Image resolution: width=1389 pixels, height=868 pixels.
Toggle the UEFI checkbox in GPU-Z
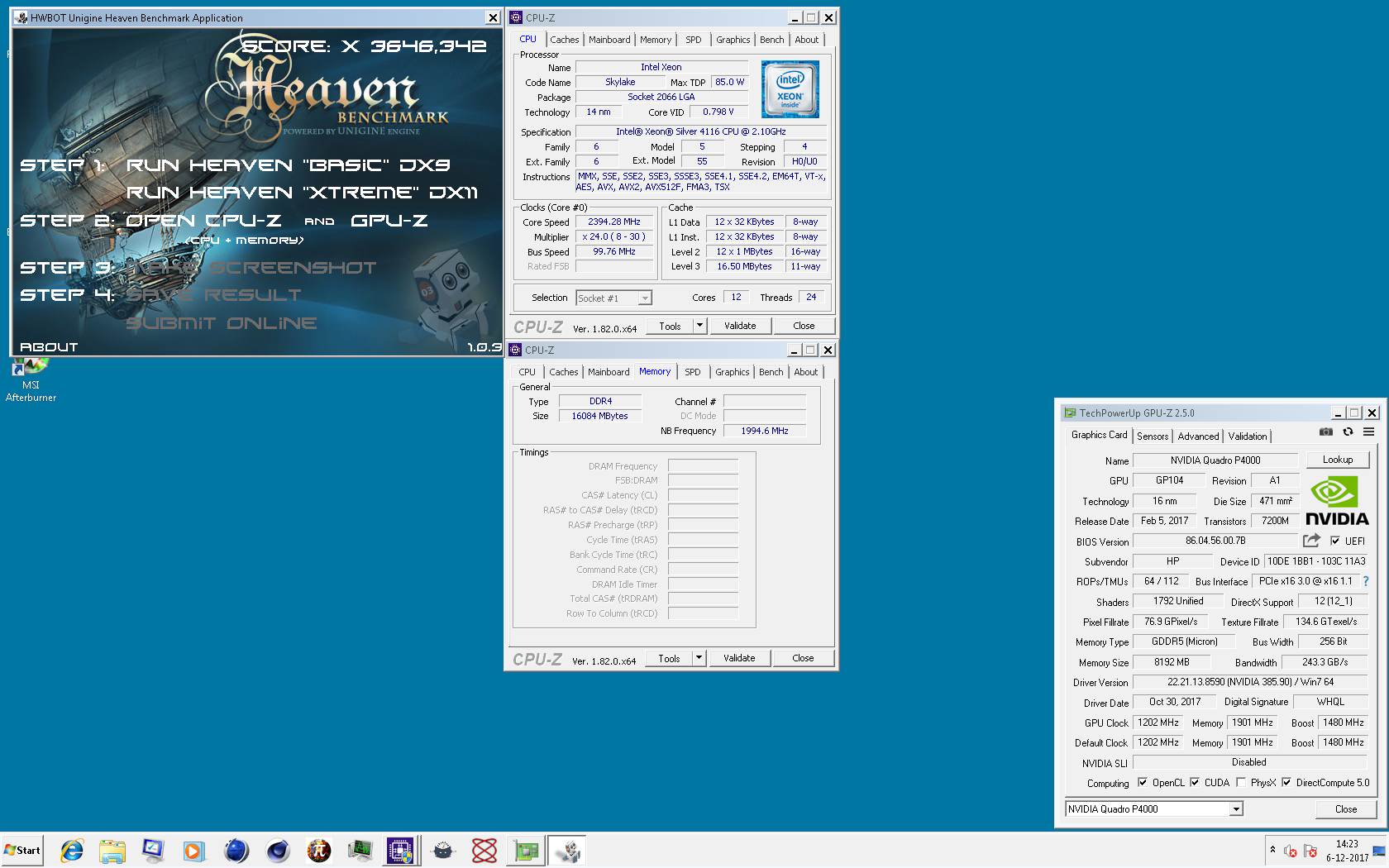point(1334,541)
